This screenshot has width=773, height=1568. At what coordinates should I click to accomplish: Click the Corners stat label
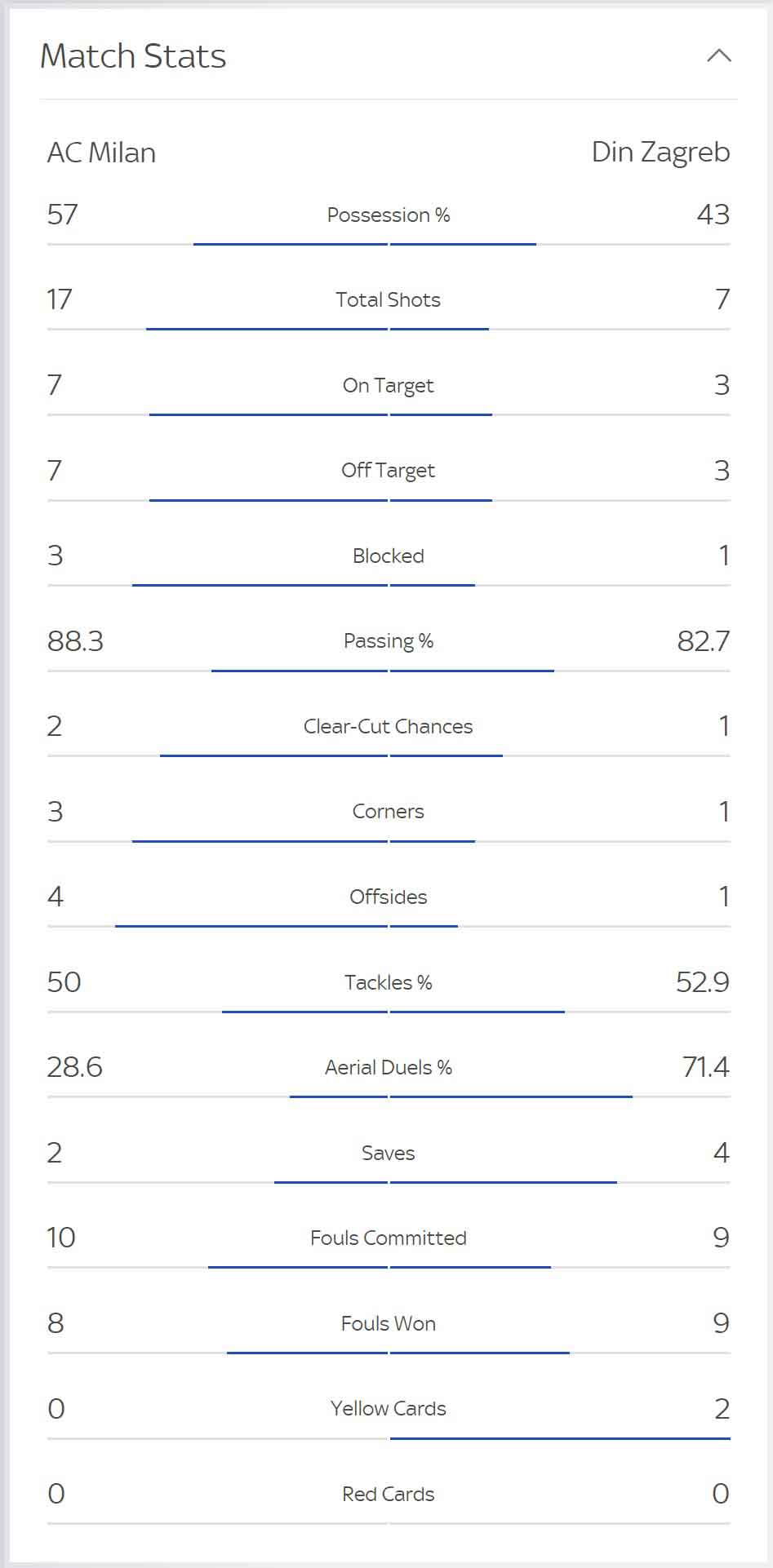(x=389, y=812)
